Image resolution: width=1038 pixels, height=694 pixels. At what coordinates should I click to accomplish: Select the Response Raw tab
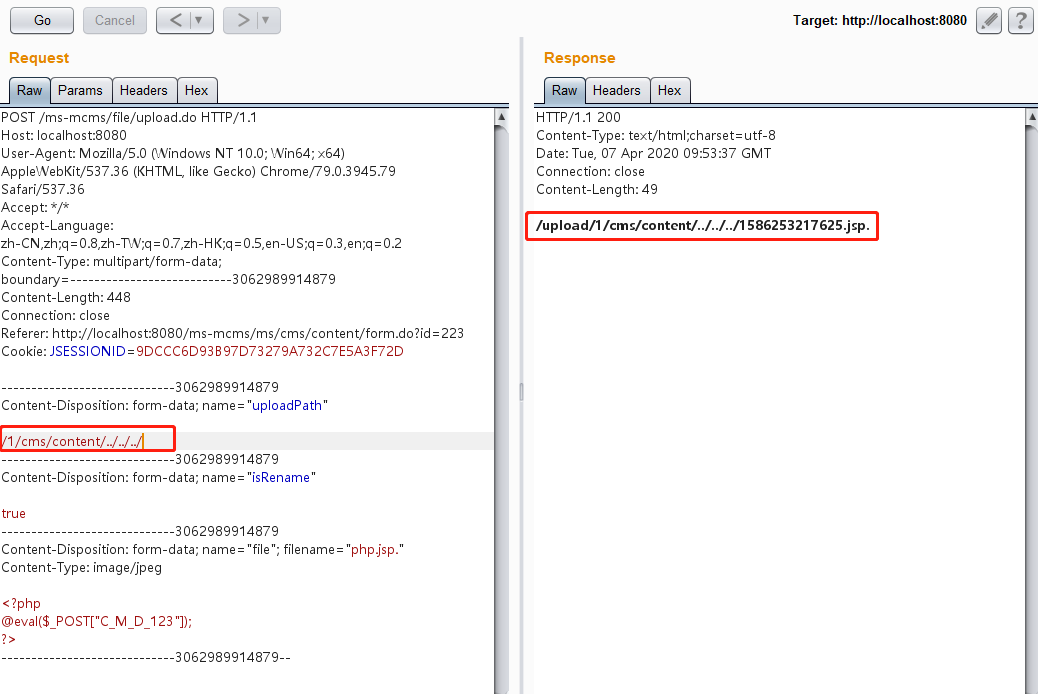click(565, 91)
